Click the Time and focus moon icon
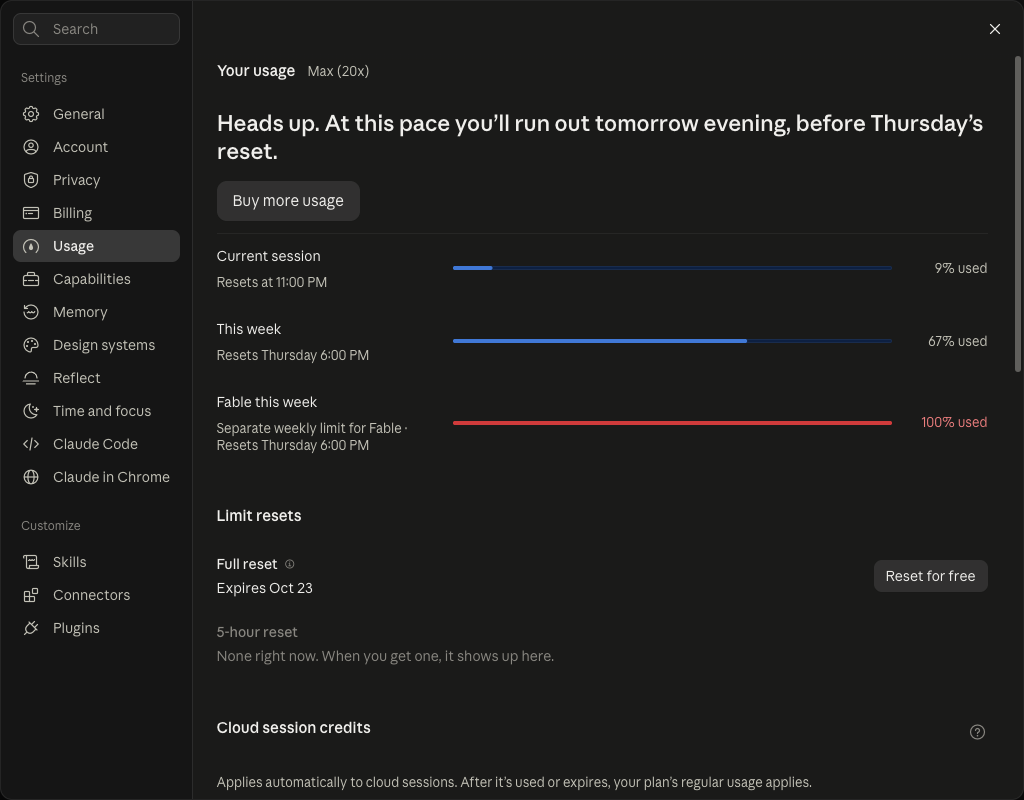This screenshot has height=800, width=1024. (31, 411)
